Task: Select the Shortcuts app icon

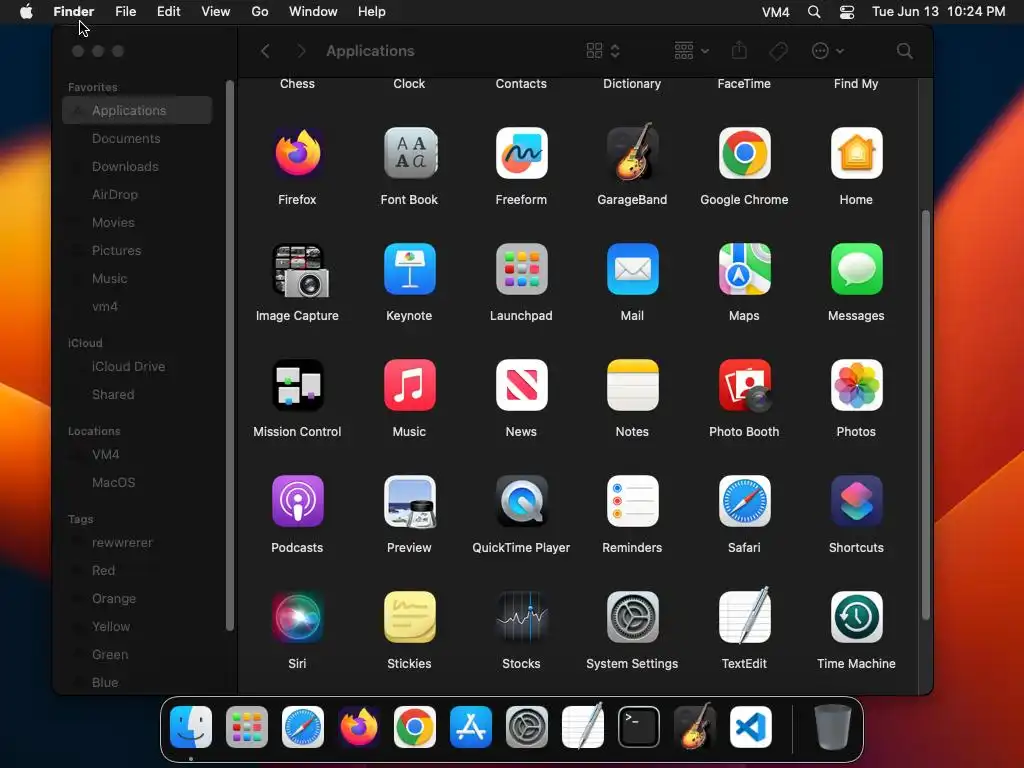Action: point(856,502)
